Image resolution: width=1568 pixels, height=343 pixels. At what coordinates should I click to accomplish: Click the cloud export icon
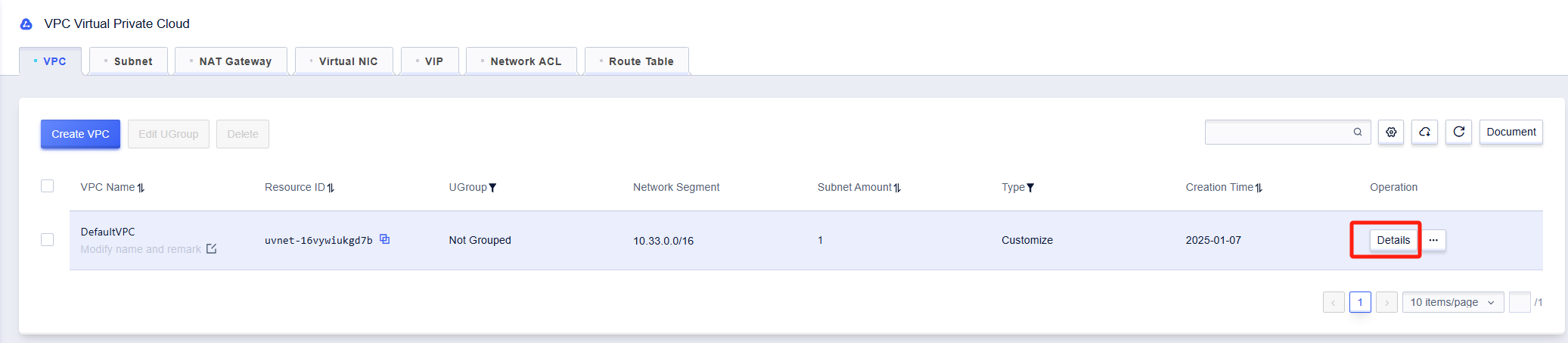tap(1424, 133)
